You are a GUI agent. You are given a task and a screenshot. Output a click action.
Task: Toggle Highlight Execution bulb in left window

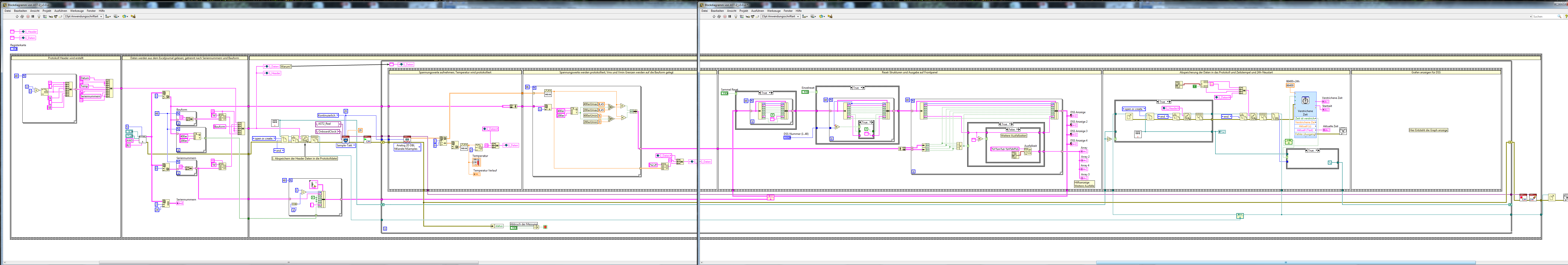point(39,16)
